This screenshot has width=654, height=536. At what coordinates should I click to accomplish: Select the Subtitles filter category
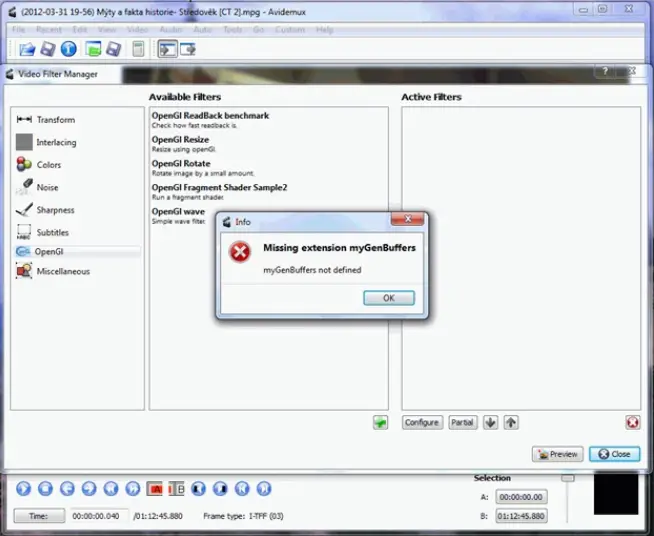[x=78, y=232]
